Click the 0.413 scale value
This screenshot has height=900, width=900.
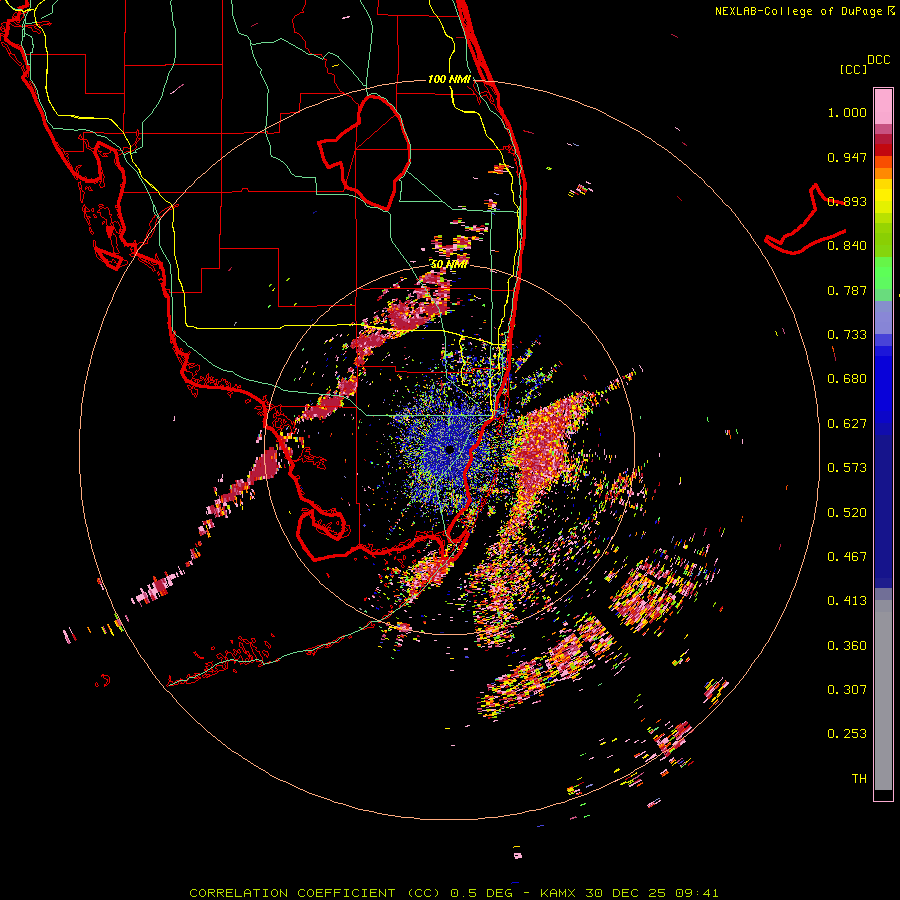click(x=847, y=601)
